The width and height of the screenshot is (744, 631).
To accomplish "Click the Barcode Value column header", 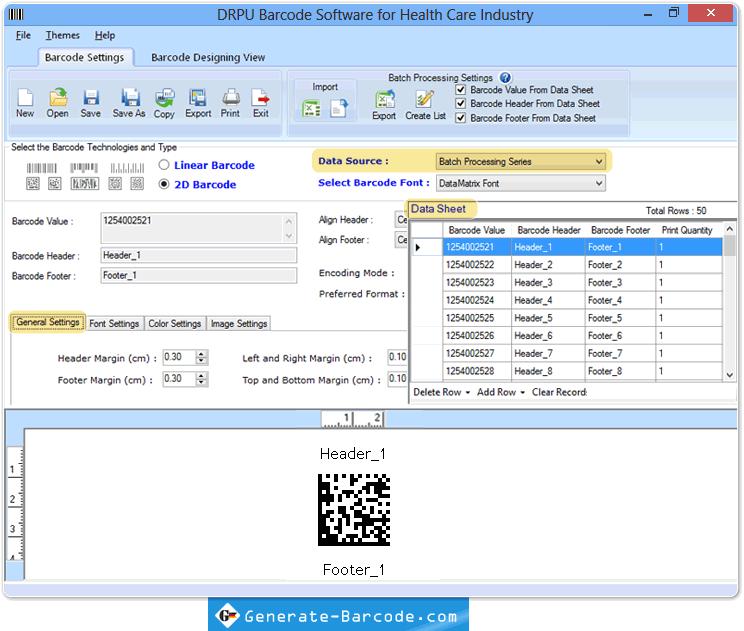I will (x=477, y=230).
